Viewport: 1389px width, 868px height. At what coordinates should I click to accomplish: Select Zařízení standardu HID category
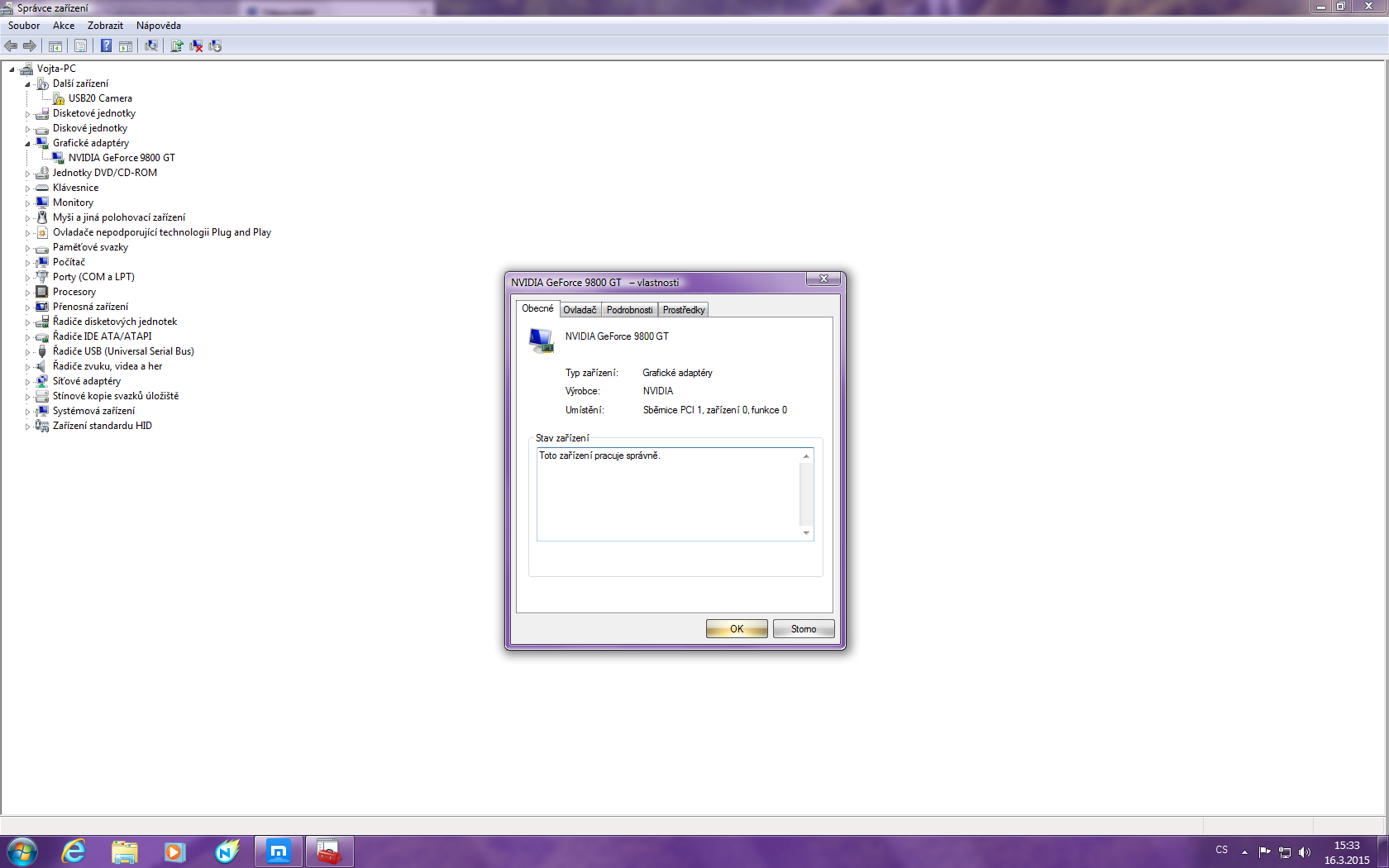click(x=103, y=426)
